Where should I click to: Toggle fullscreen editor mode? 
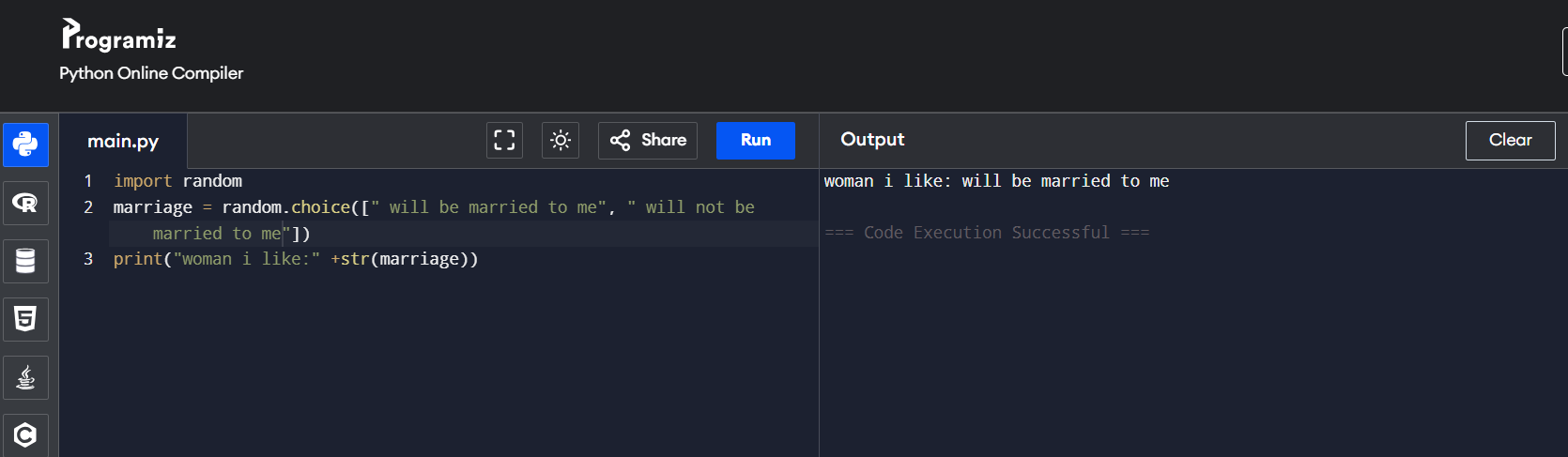(504, 141)
